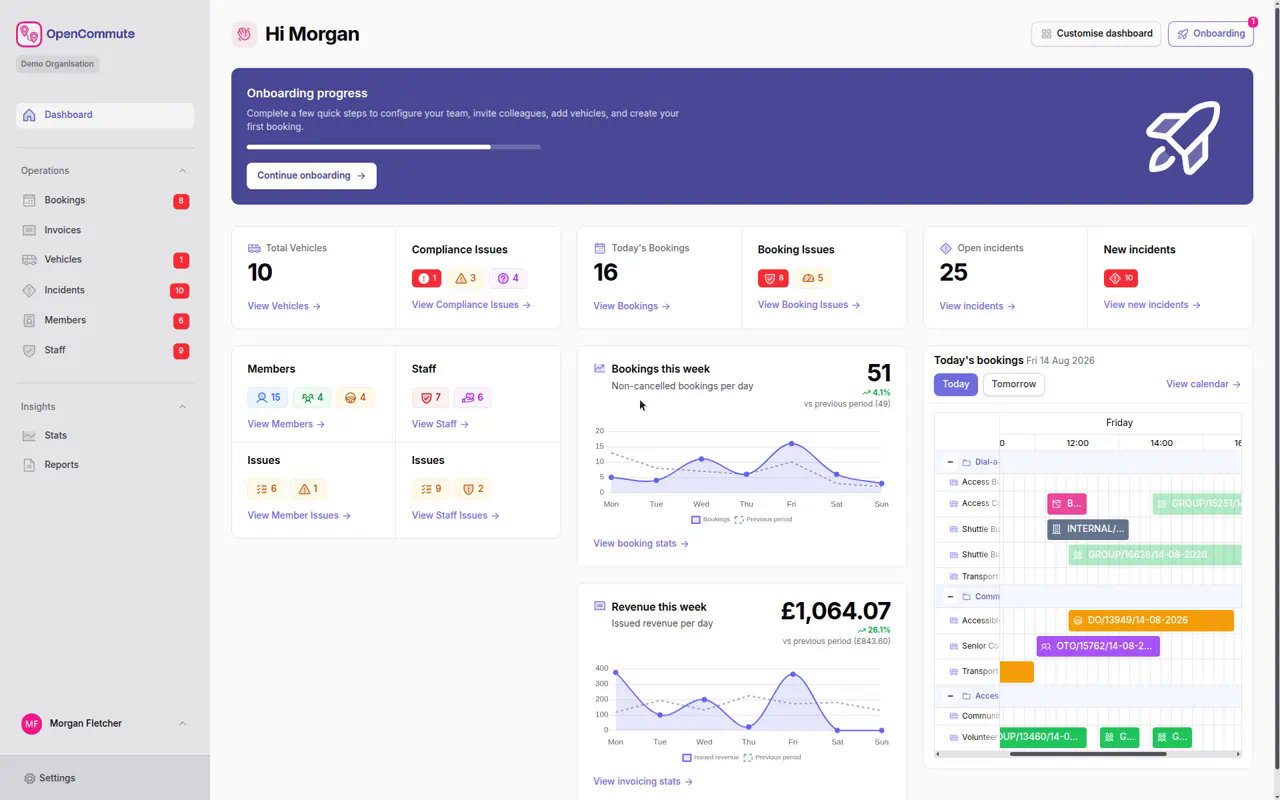Click the Today's Bookings calendar icon

click(600, 248)
